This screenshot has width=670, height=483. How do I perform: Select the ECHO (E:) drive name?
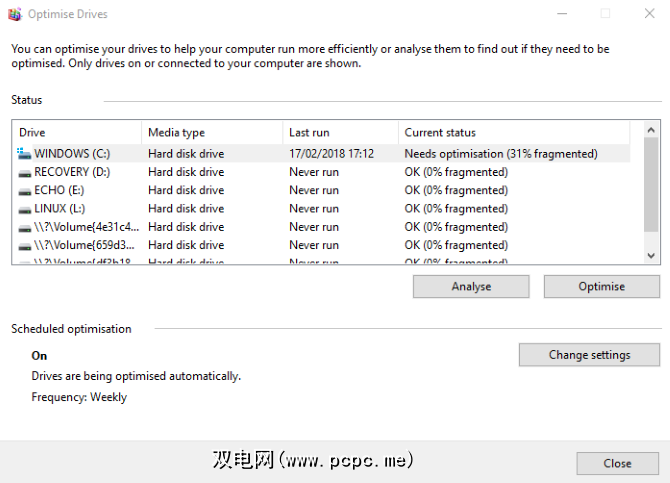point(59,190)
